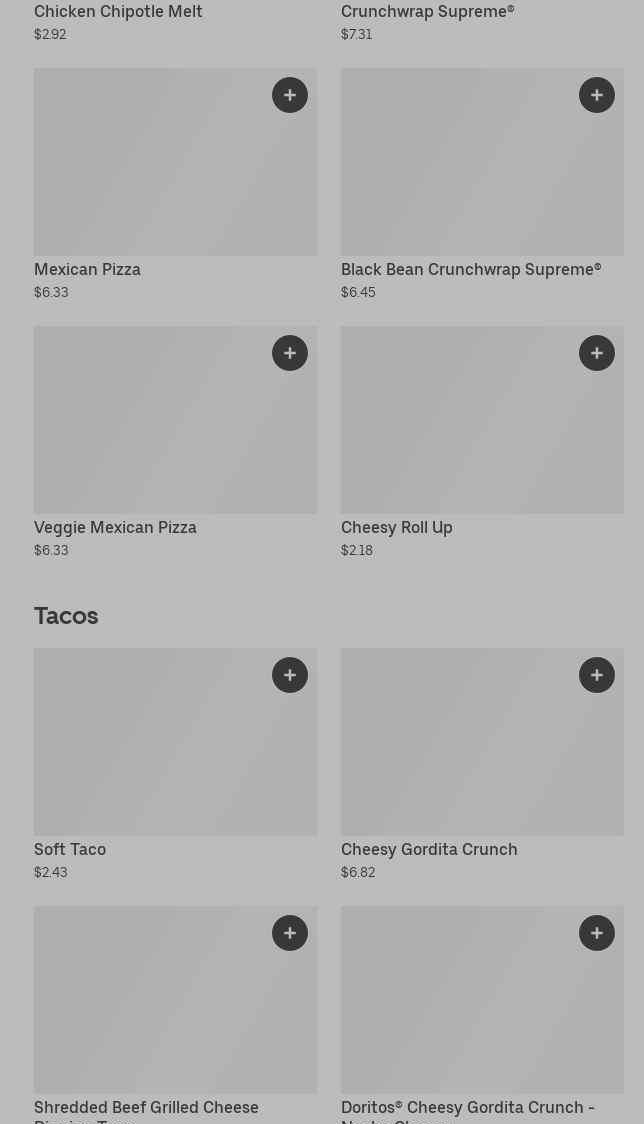The width and height of the screenshot is (644, 1124).
Task: Open Mexican Pizza item photo
Action: tap(150, 170)
